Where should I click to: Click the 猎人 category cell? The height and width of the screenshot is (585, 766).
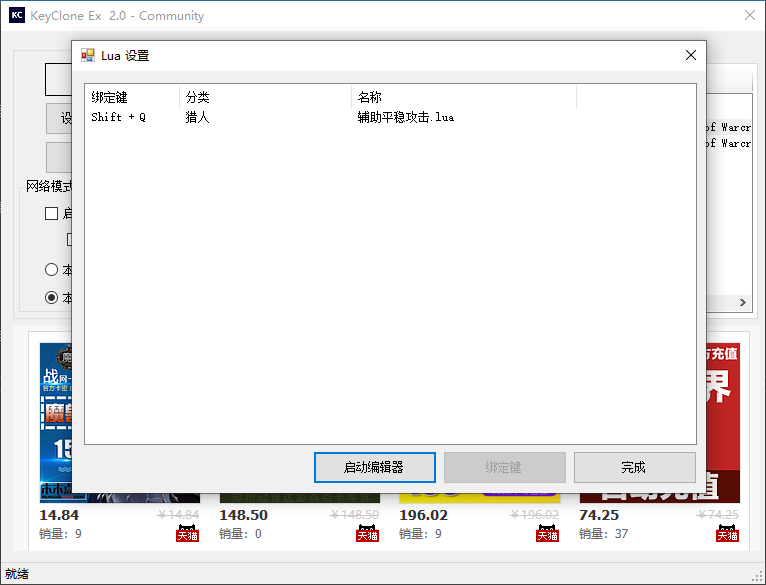click(197, 117)
